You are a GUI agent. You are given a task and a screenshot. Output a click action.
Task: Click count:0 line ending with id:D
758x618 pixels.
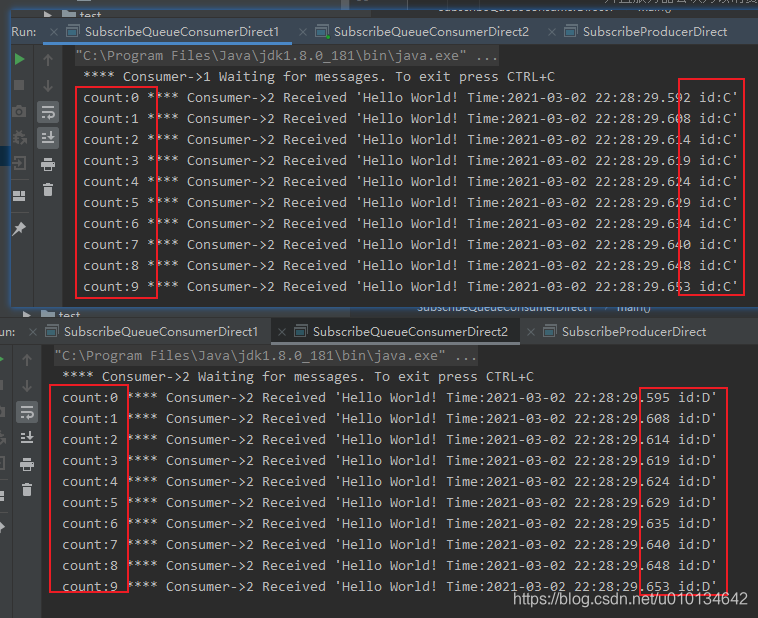pos(390,398)
